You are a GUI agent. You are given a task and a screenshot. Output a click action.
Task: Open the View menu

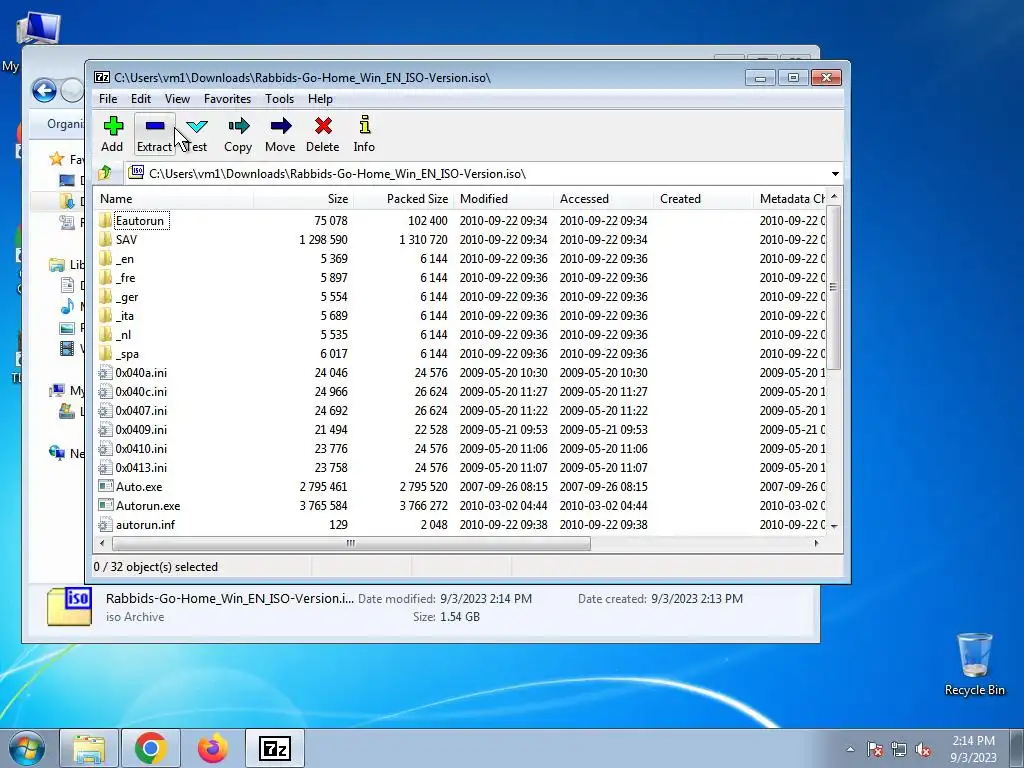(x=177, y=99)
